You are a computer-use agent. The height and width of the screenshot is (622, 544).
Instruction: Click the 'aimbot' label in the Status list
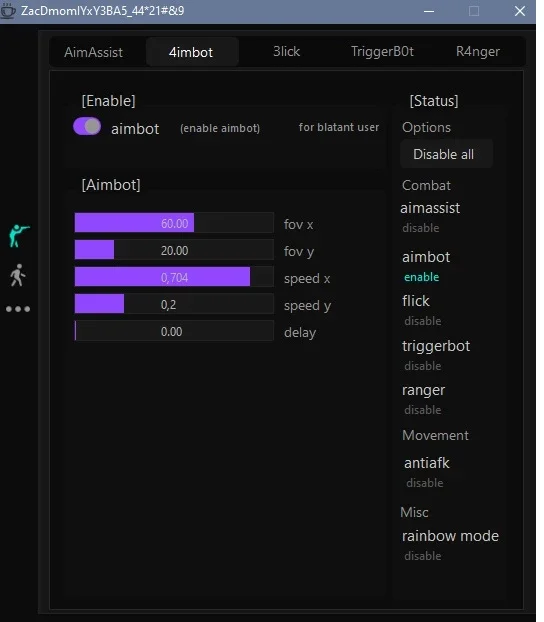coord(426,257)
